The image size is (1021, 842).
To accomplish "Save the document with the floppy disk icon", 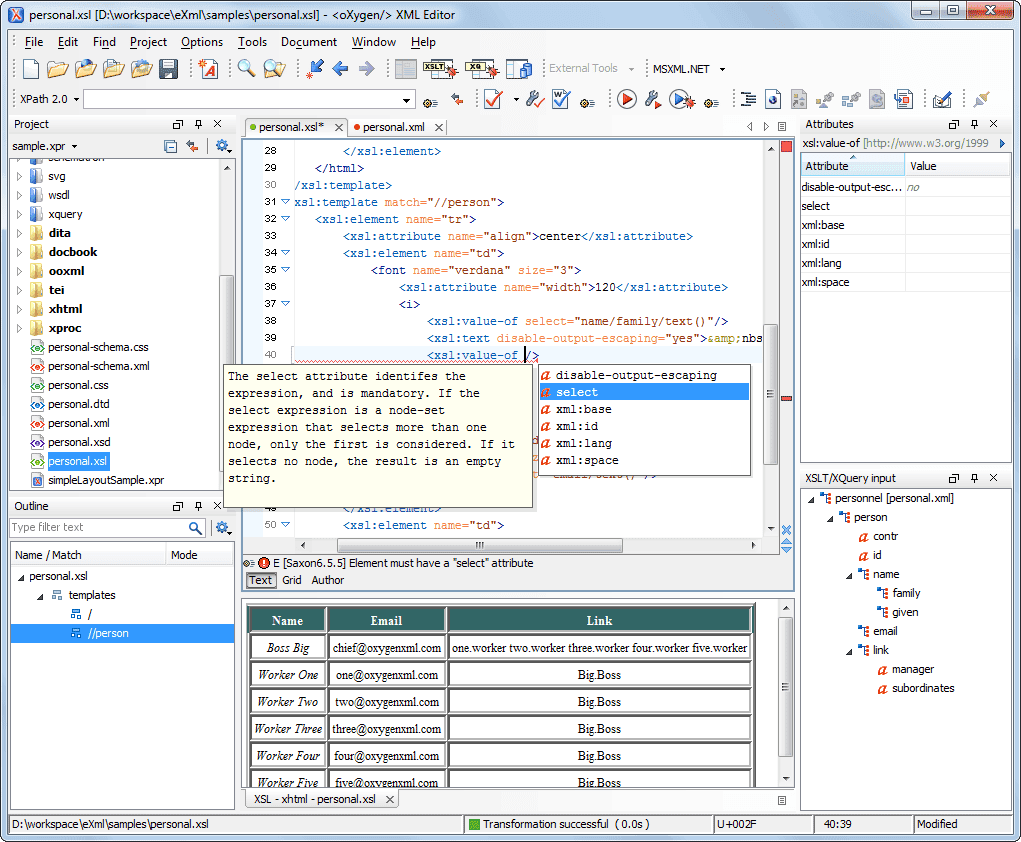I will [169, 68].
